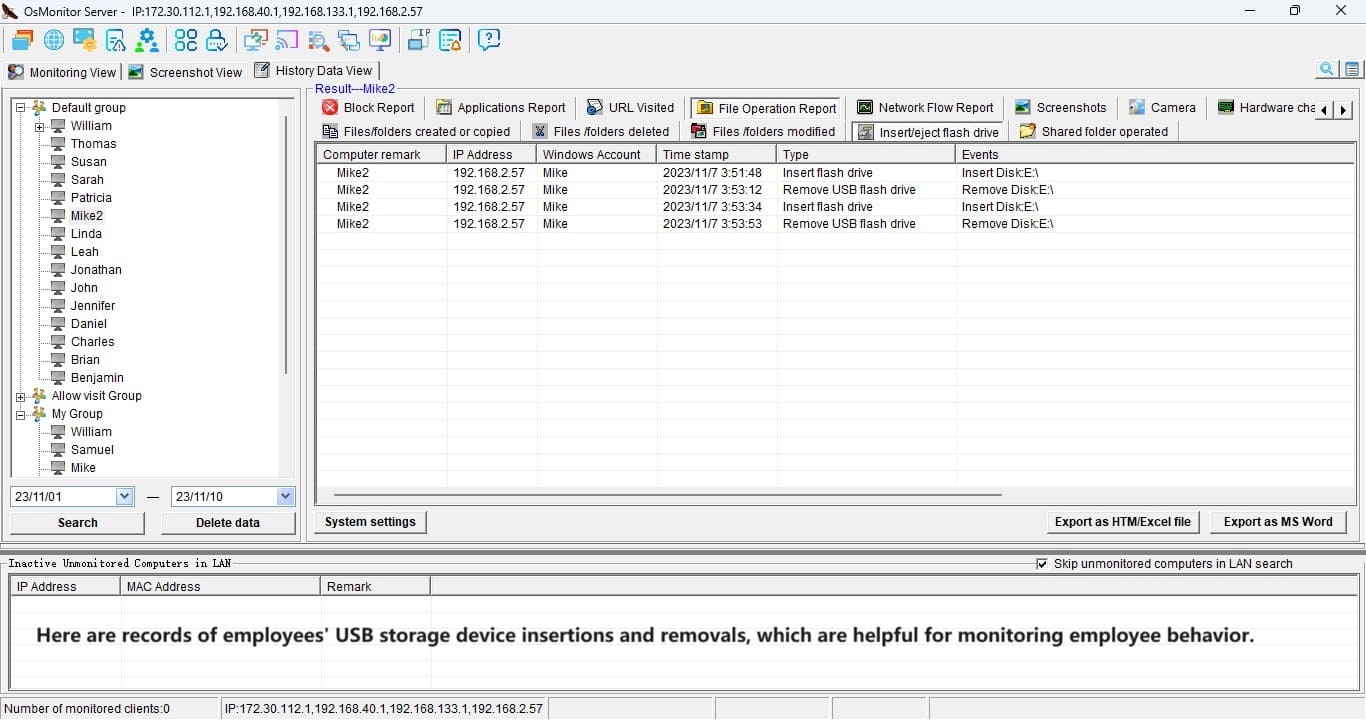Click the screenshot-with-gear toolbar icon
Screen dimensions: 1366x720
pyautogui.click(x=85, y=39)
